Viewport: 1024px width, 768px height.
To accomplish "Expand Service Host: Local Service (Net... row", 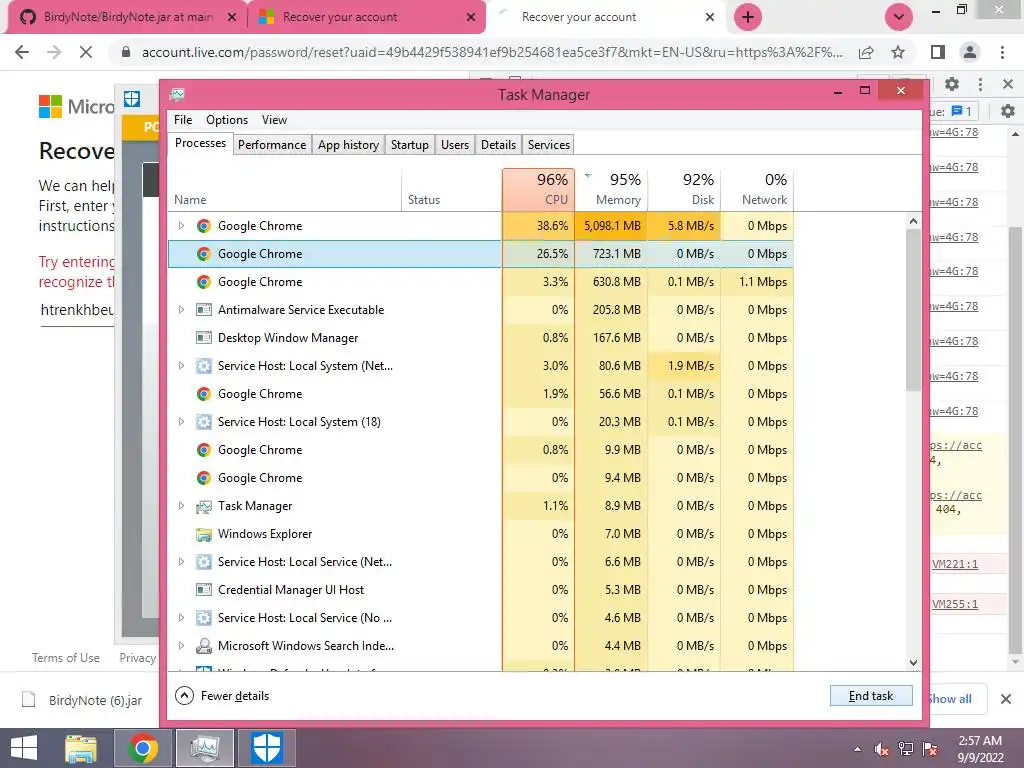I will point(181,562).
